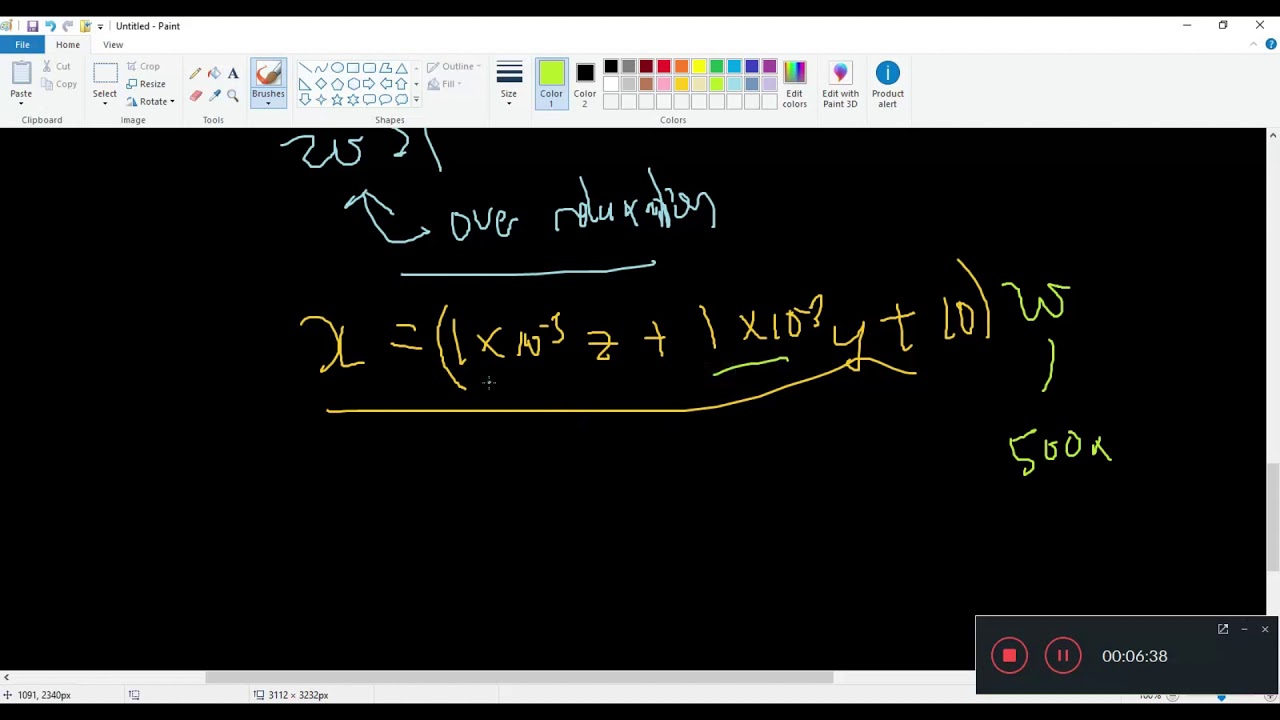The width and height of the screenshot is (1280, 720).
Task: Select the Eraser tool
Action: [196, 95]
